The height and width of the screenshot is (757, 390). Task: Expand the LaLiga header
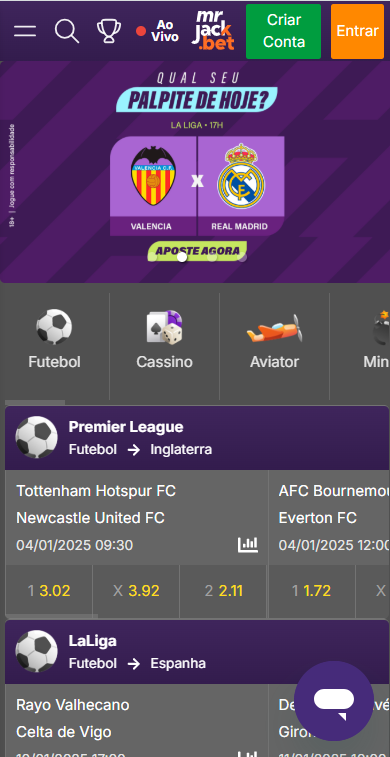click(x=197, y=652)
